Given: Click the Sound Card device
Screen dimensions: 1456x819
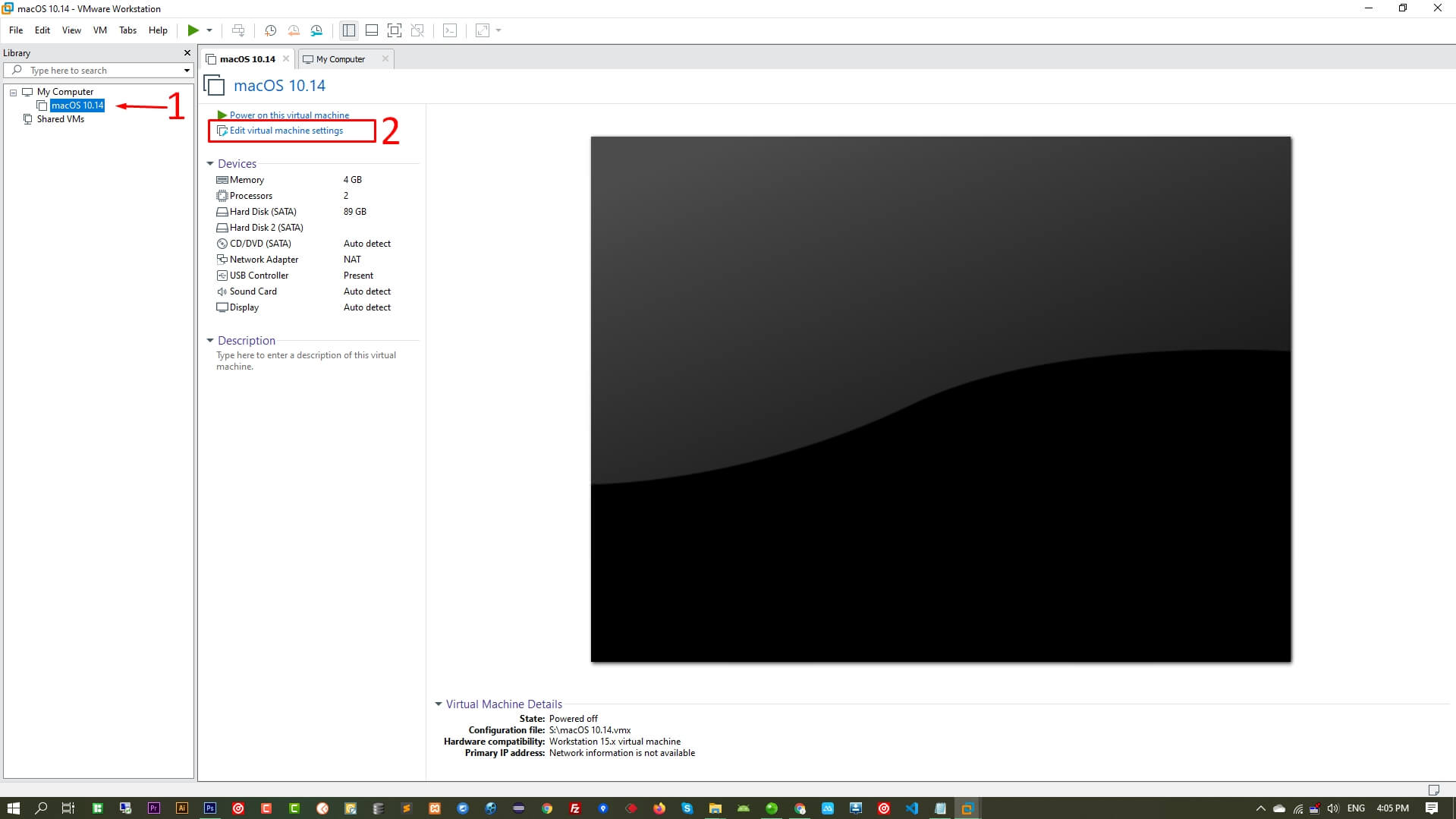Looking at the screenshot, I should click(317, 291).
